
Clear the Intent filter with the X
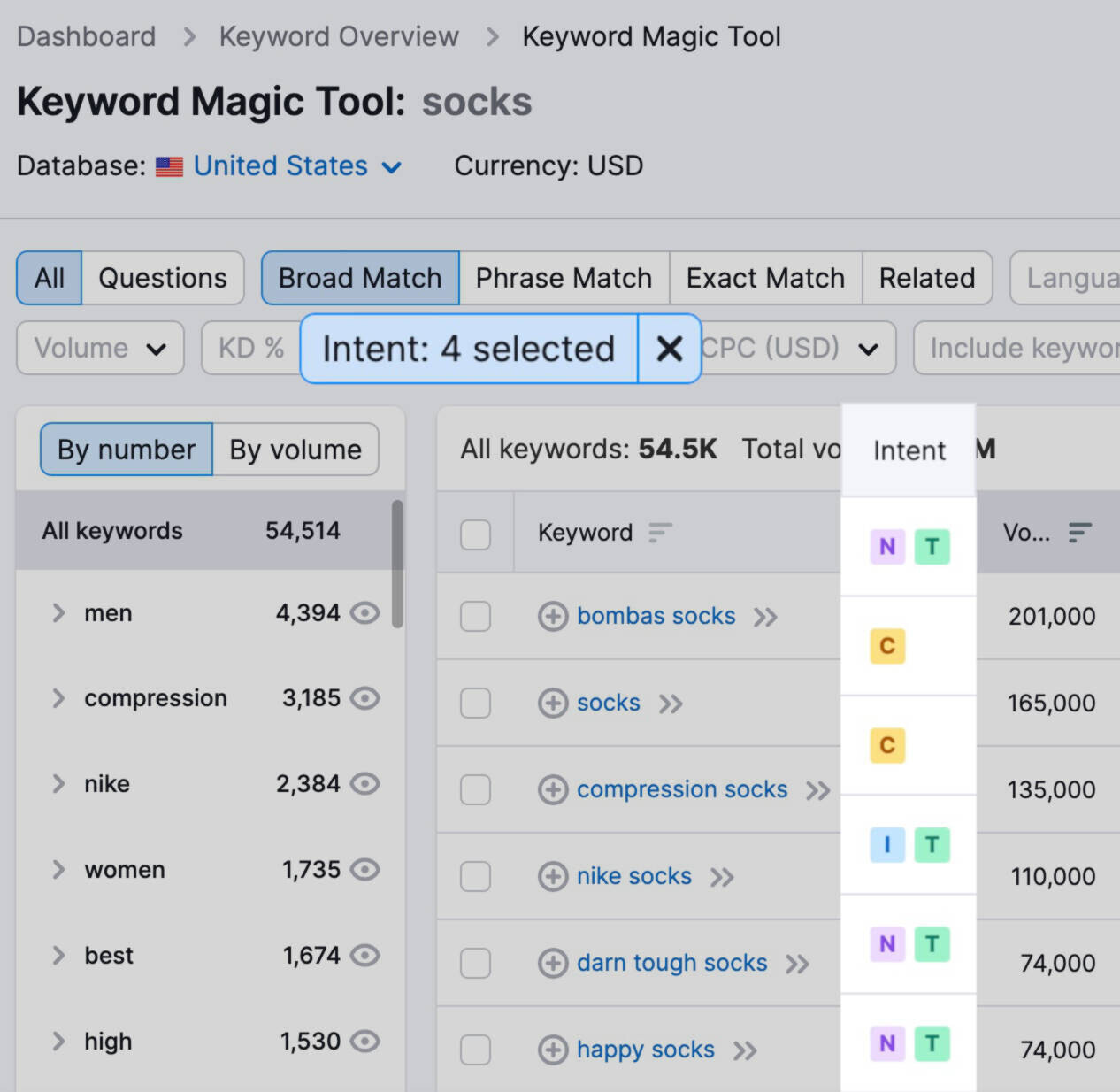coord(670,349)
